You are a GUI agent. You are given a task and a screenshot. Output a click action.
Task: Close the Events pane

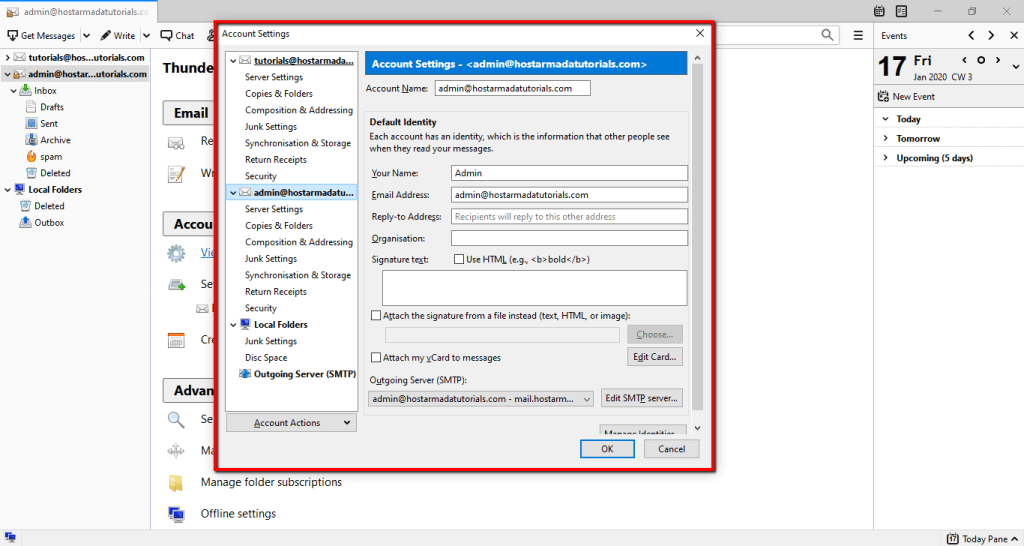point(1012,35)
